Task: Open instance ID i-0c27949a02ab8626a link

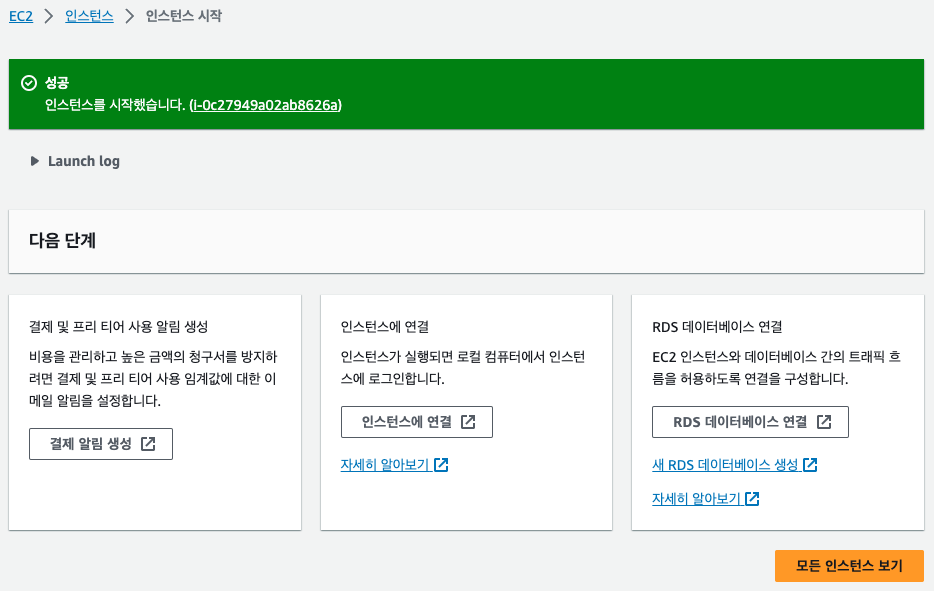Action: click(x=266, y=105)
